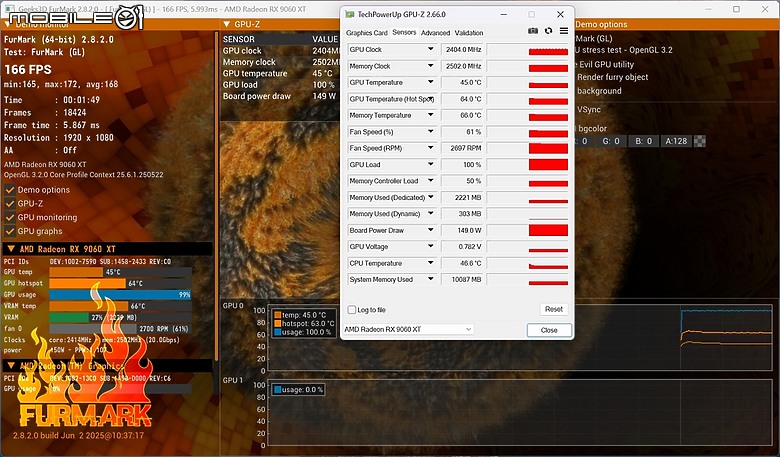Click the GPU-Z refresh icon
The height and width of the screenshot is (457, 780).
[x=548, y=31]
